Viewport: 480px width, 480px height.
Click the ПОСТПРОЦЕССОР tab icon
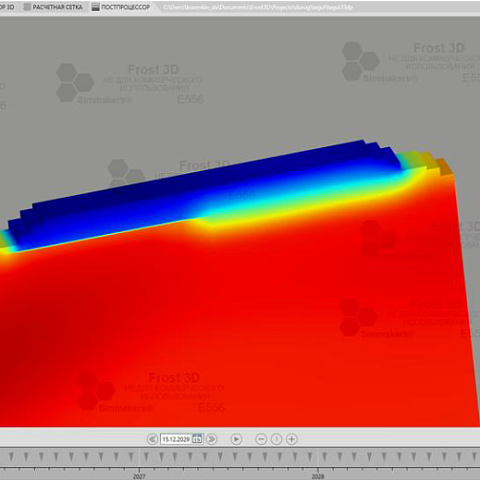tap(96, 7)
